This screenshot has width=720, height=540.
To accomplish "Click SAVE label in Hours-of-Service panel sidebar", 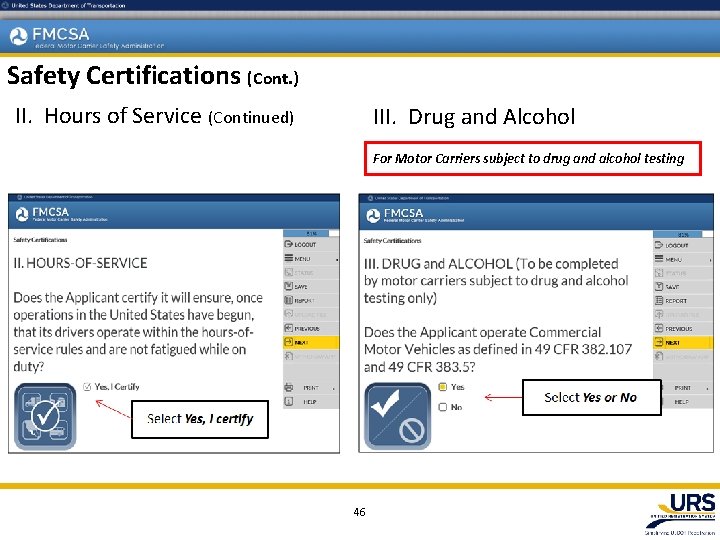I will (301, 287).
